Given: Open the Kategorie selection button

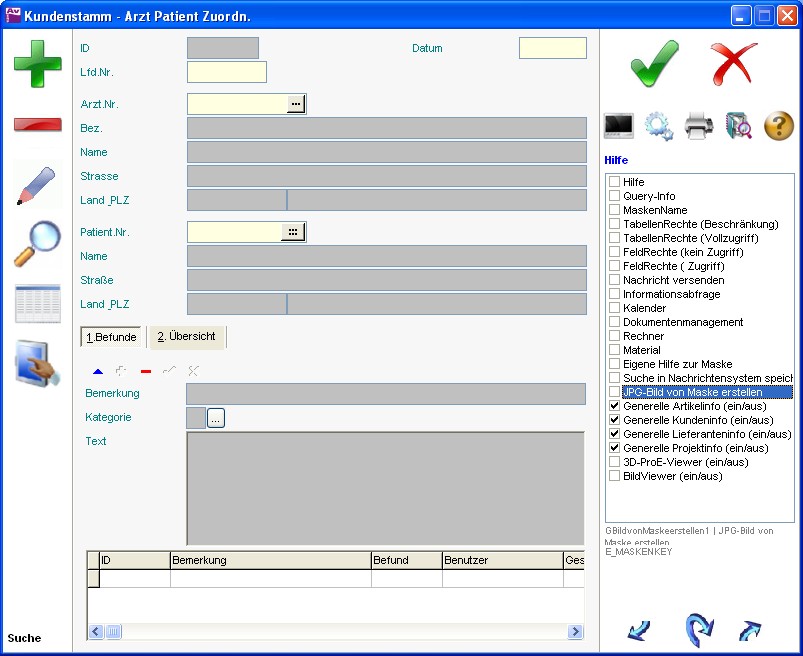Looking at the screenshot, I should 216,418.
